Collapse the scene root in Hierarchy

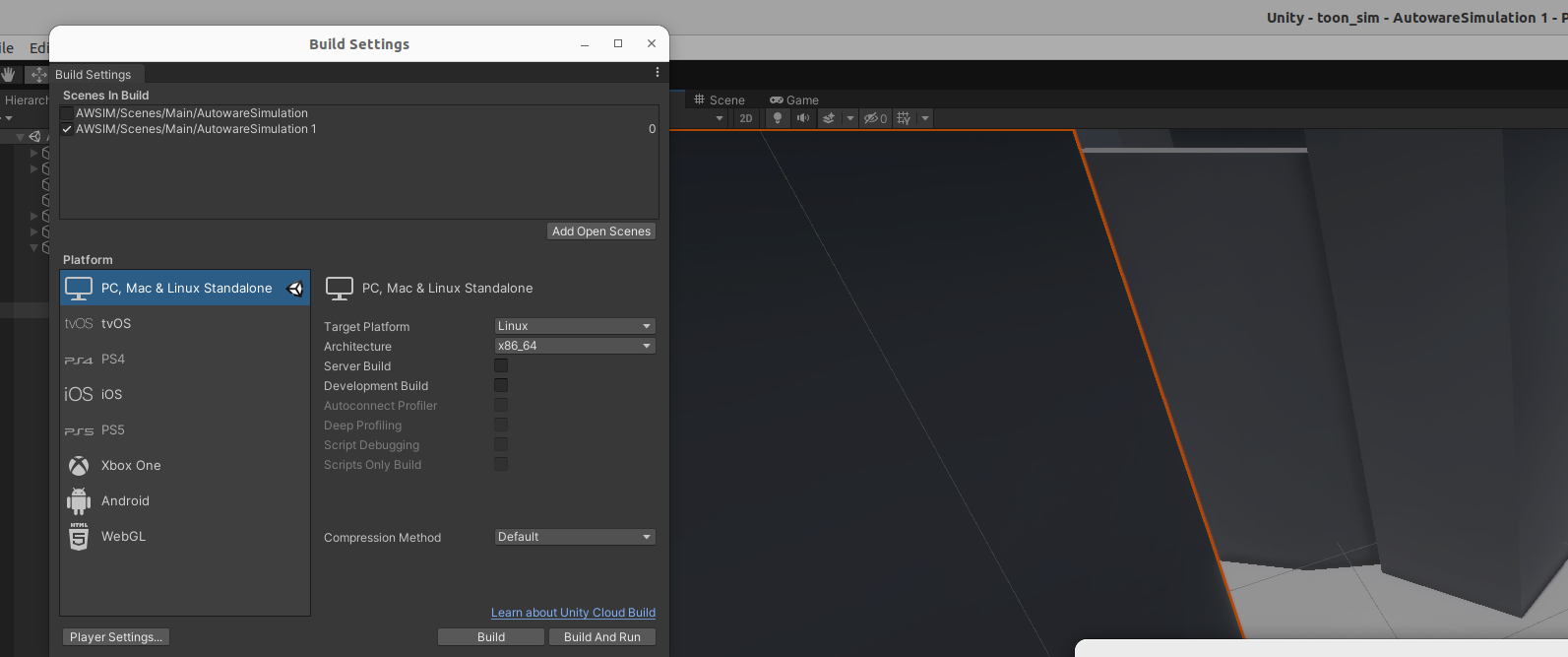20,137
